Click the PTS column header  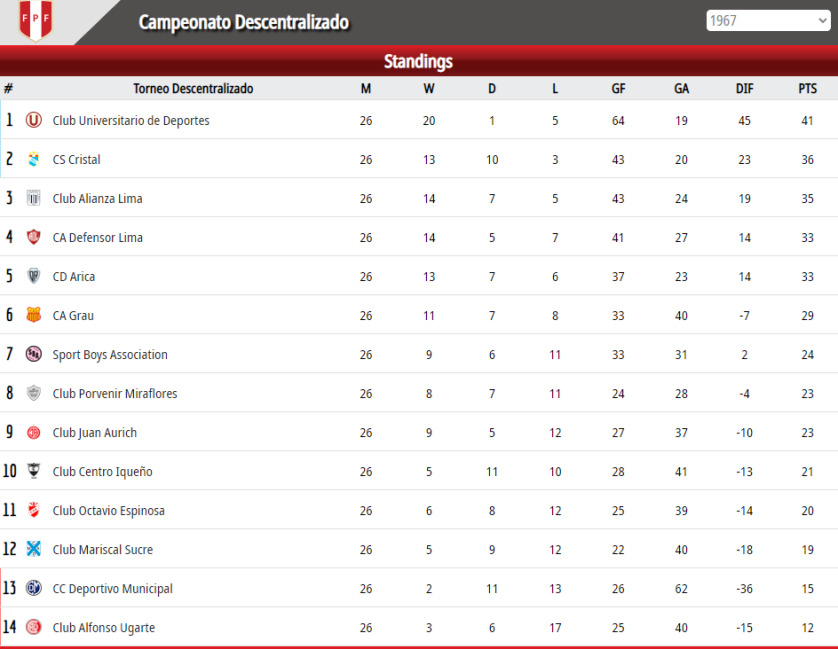pos(808,89)
